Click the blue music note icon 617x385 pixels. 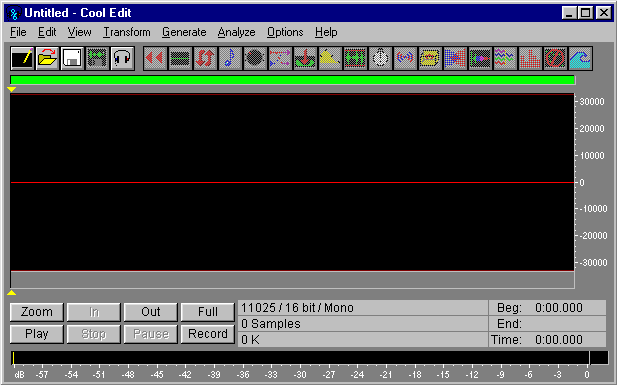pyautogui.click(x=230, y=59)
